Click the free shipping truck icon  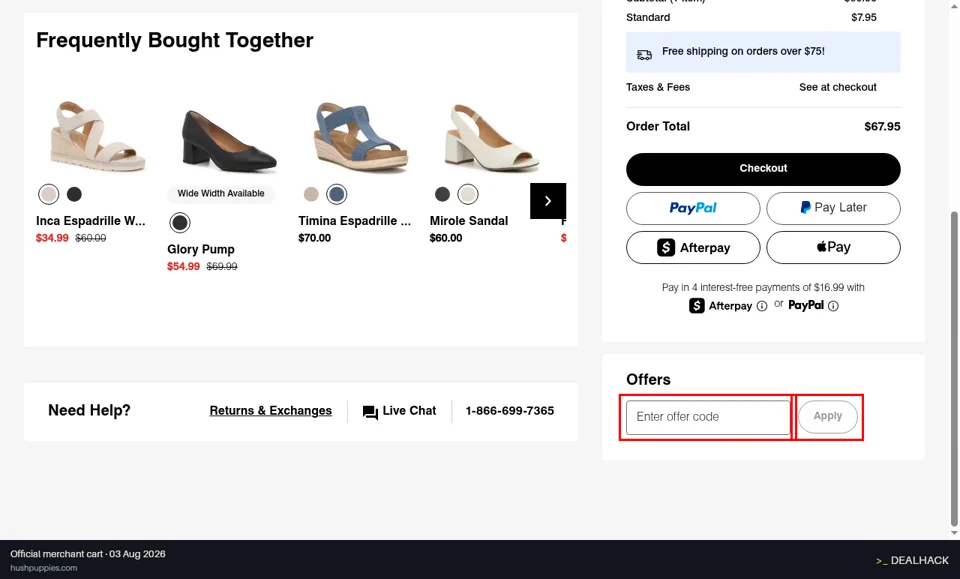[x=644, y=55]
